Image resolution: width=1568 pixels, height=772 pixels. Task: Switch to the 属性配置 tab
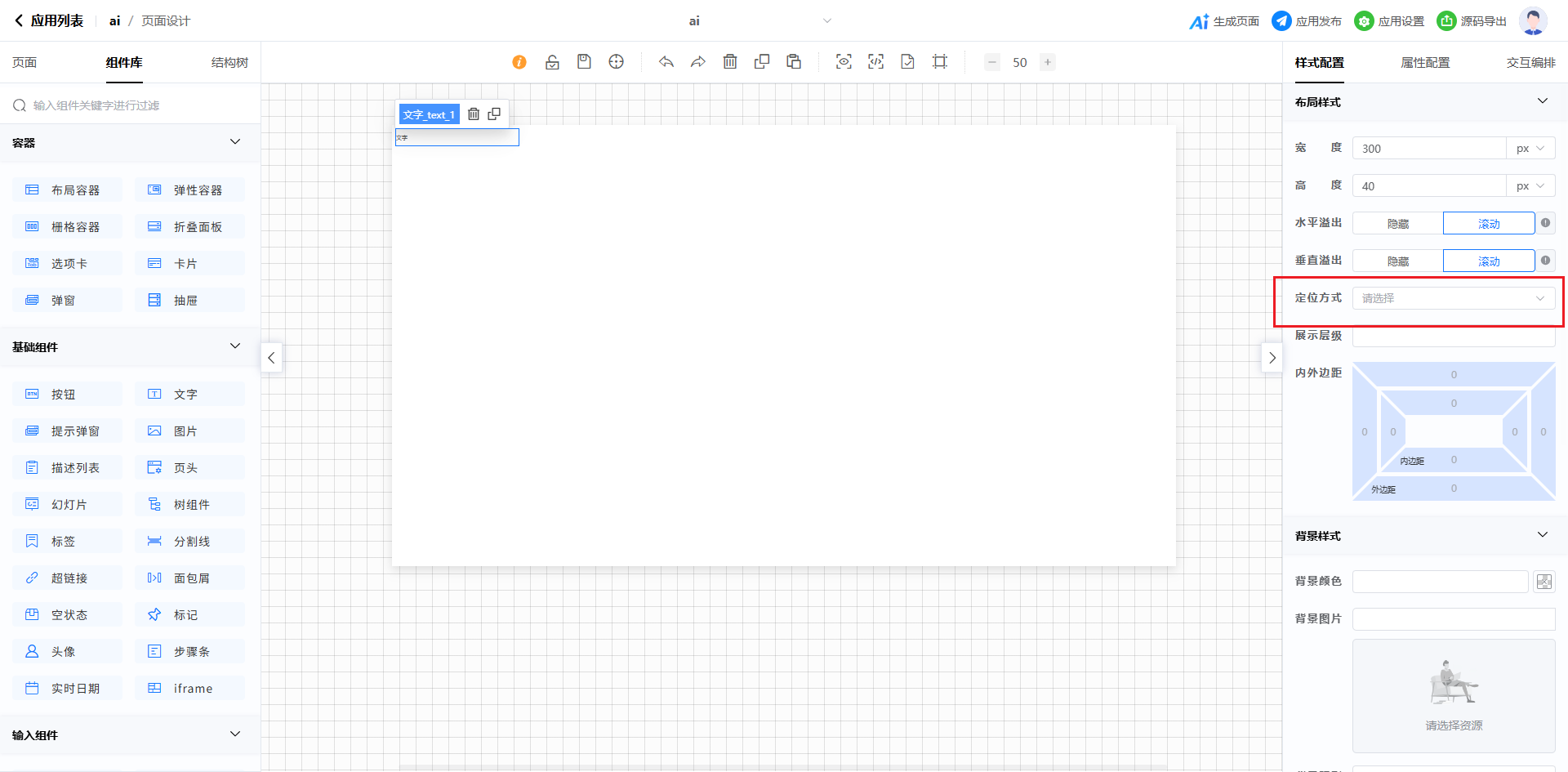point(1425,63)
